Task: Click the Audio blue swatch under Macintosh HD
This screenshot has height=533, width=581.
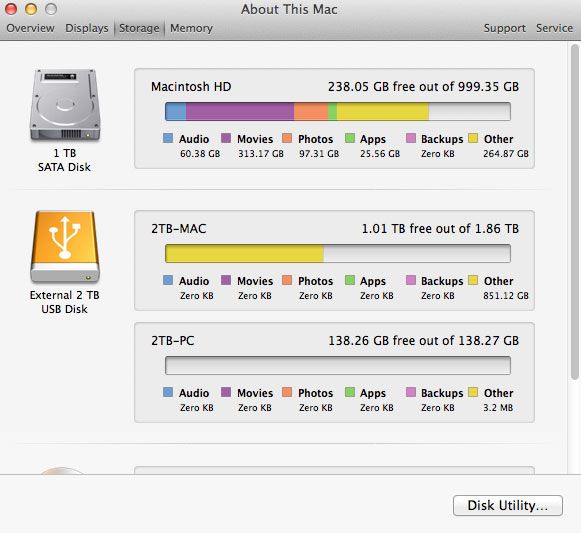Action: pyautogui.click(x=168, y=138)
